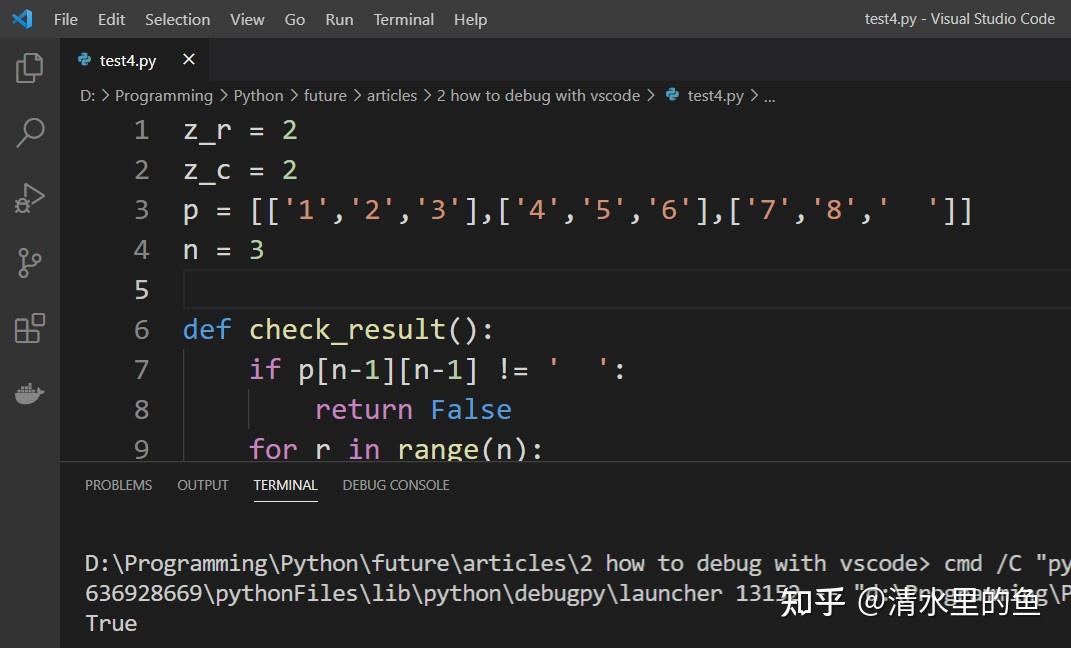
Task: Open the Terminal menu
Action: coord(404,19)
